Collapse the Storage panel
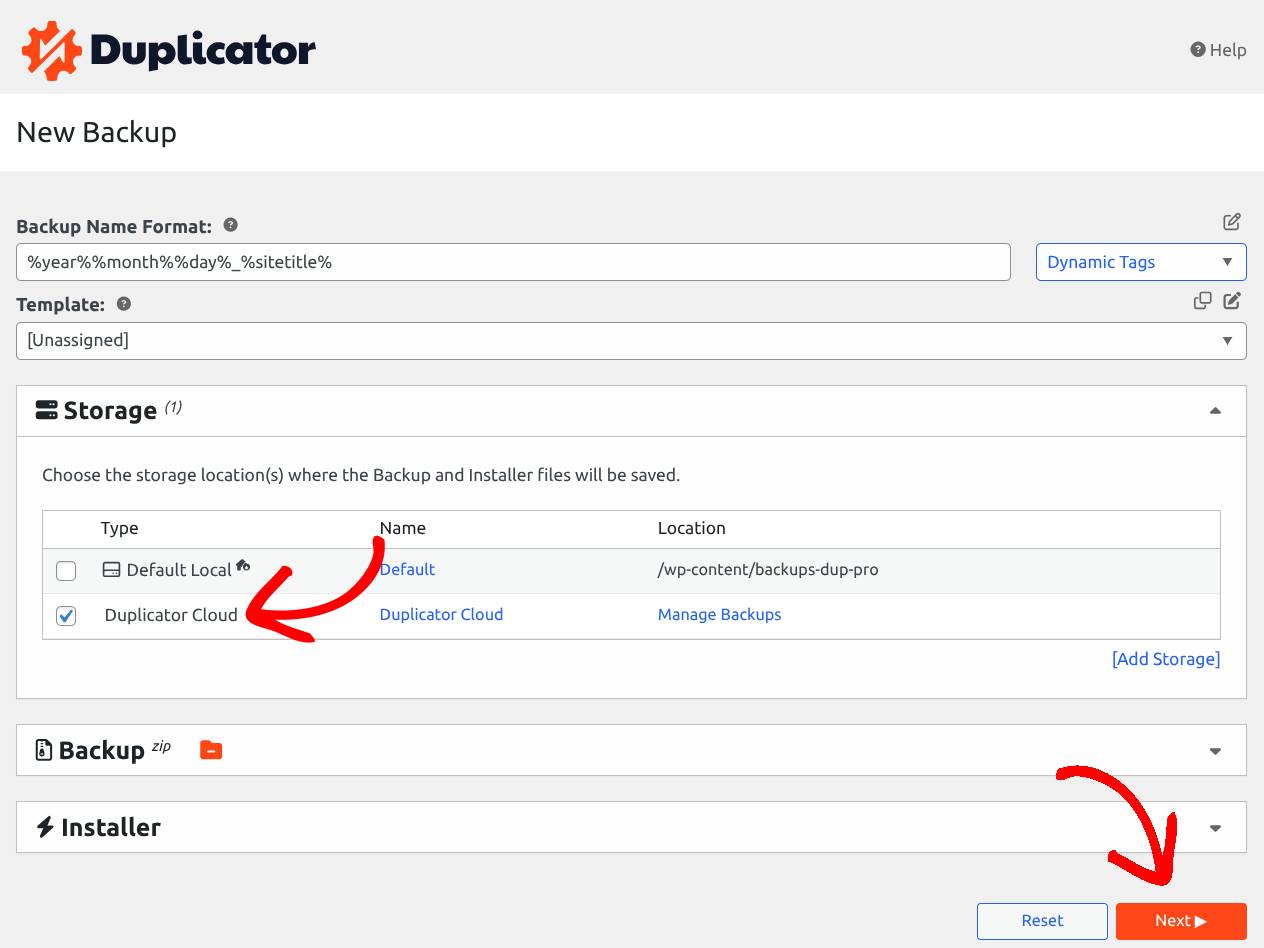 point(1215,410)
